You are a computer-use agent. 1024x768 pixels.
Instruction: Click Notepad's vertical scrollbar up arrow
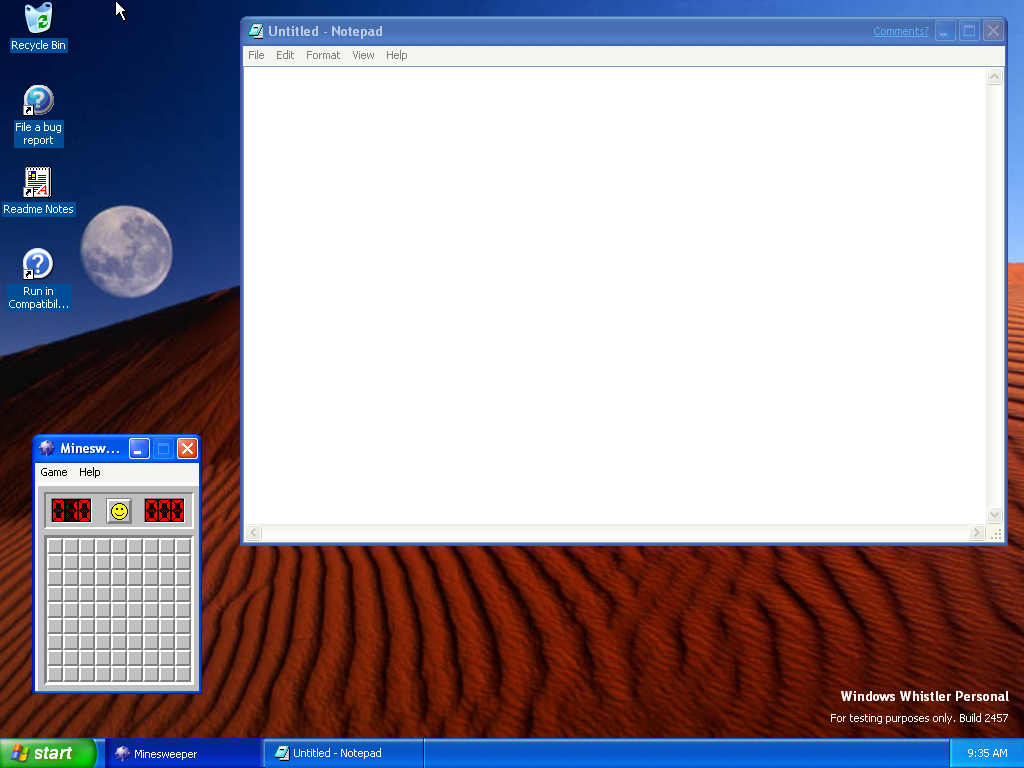coord(994,76)
